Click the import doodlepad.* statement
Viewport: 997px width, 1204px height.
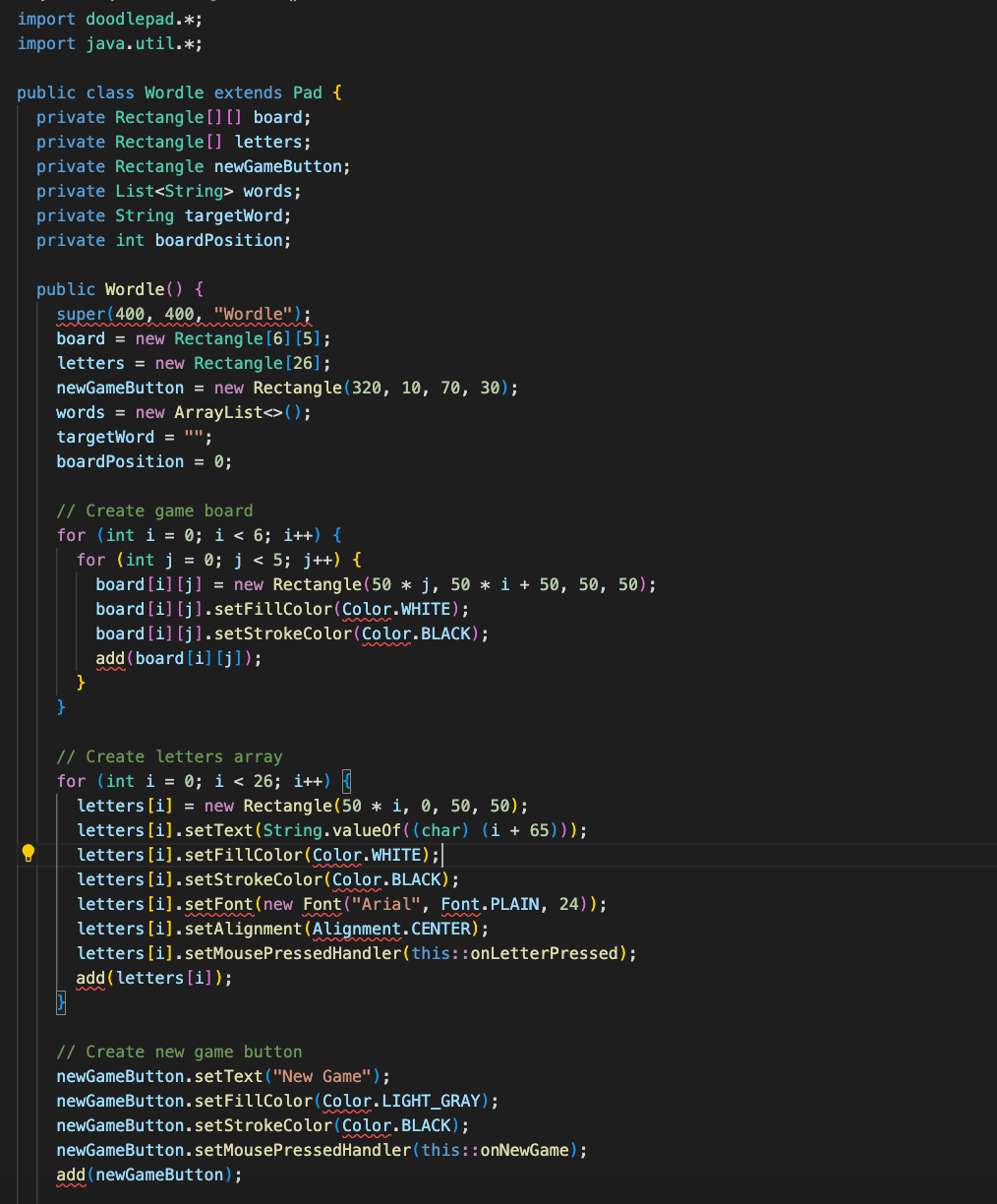pos(108,18)
